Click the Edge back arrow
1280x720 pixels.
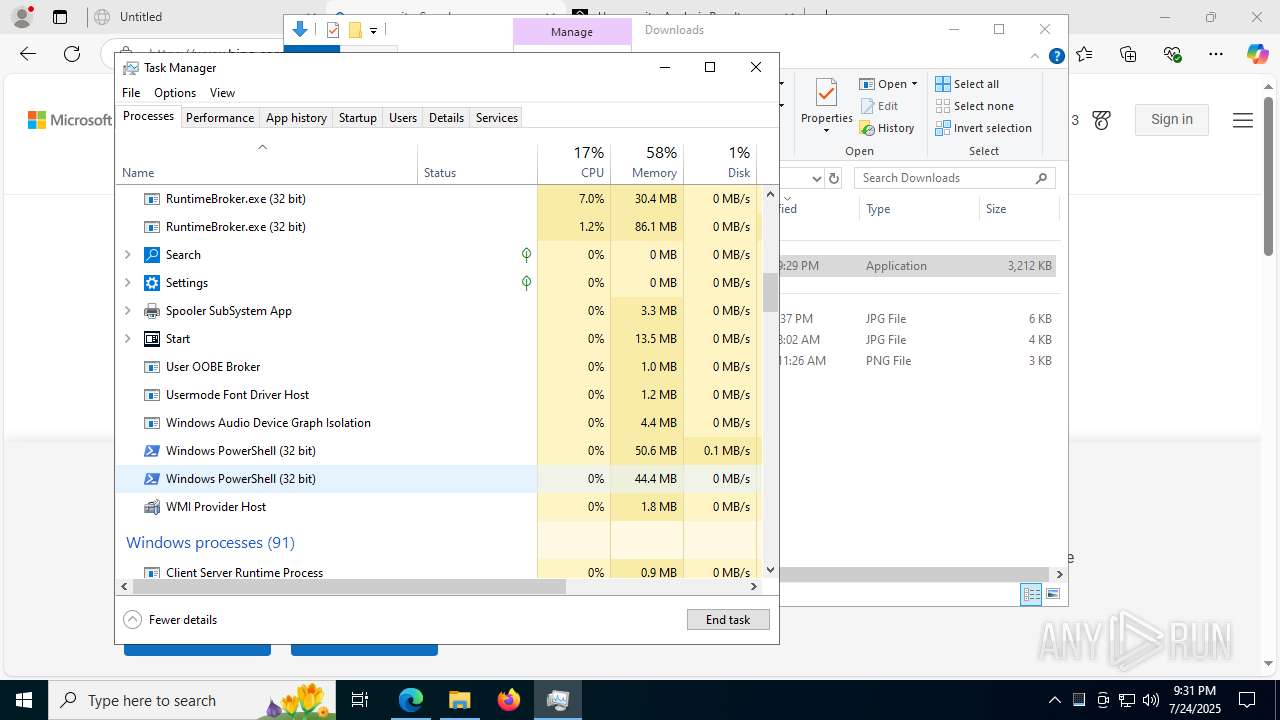pyautogui.click(x=28, y=54)
